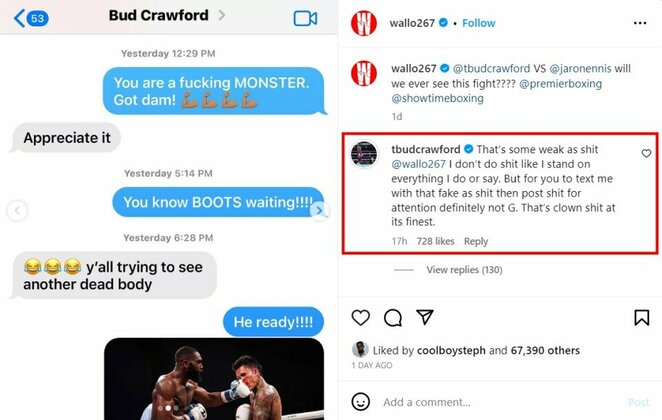Like the post with the heart icon
Screen dimensions: 662x420
[x=361, y=317]
